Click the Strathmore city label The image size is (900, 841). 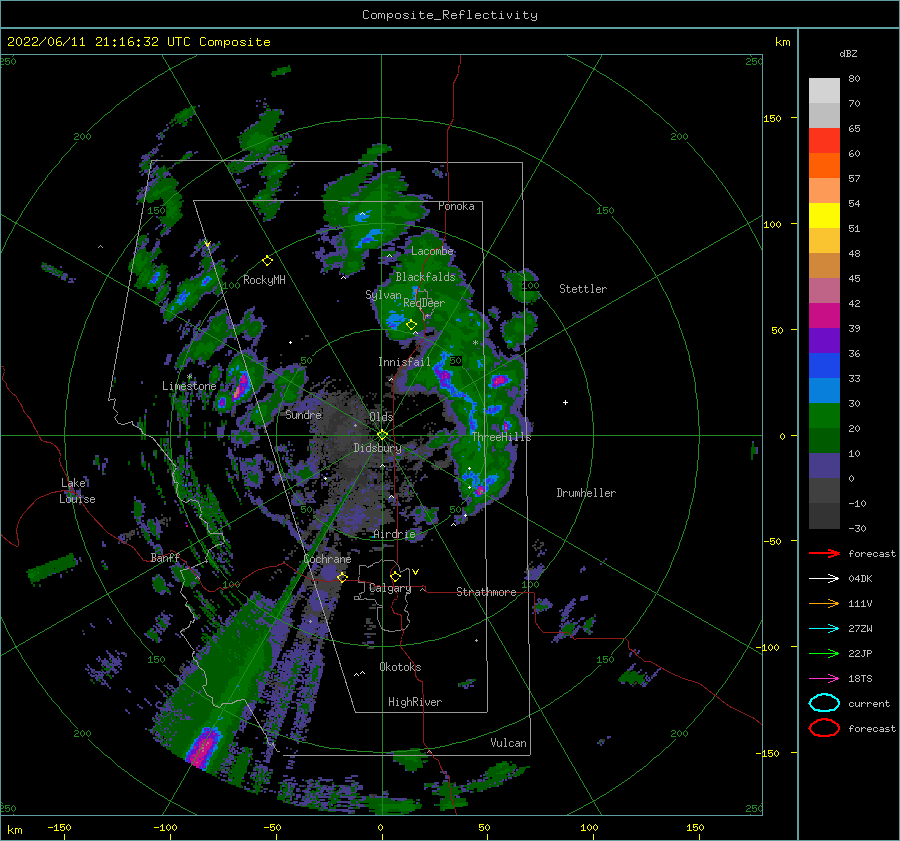point(486,592)
